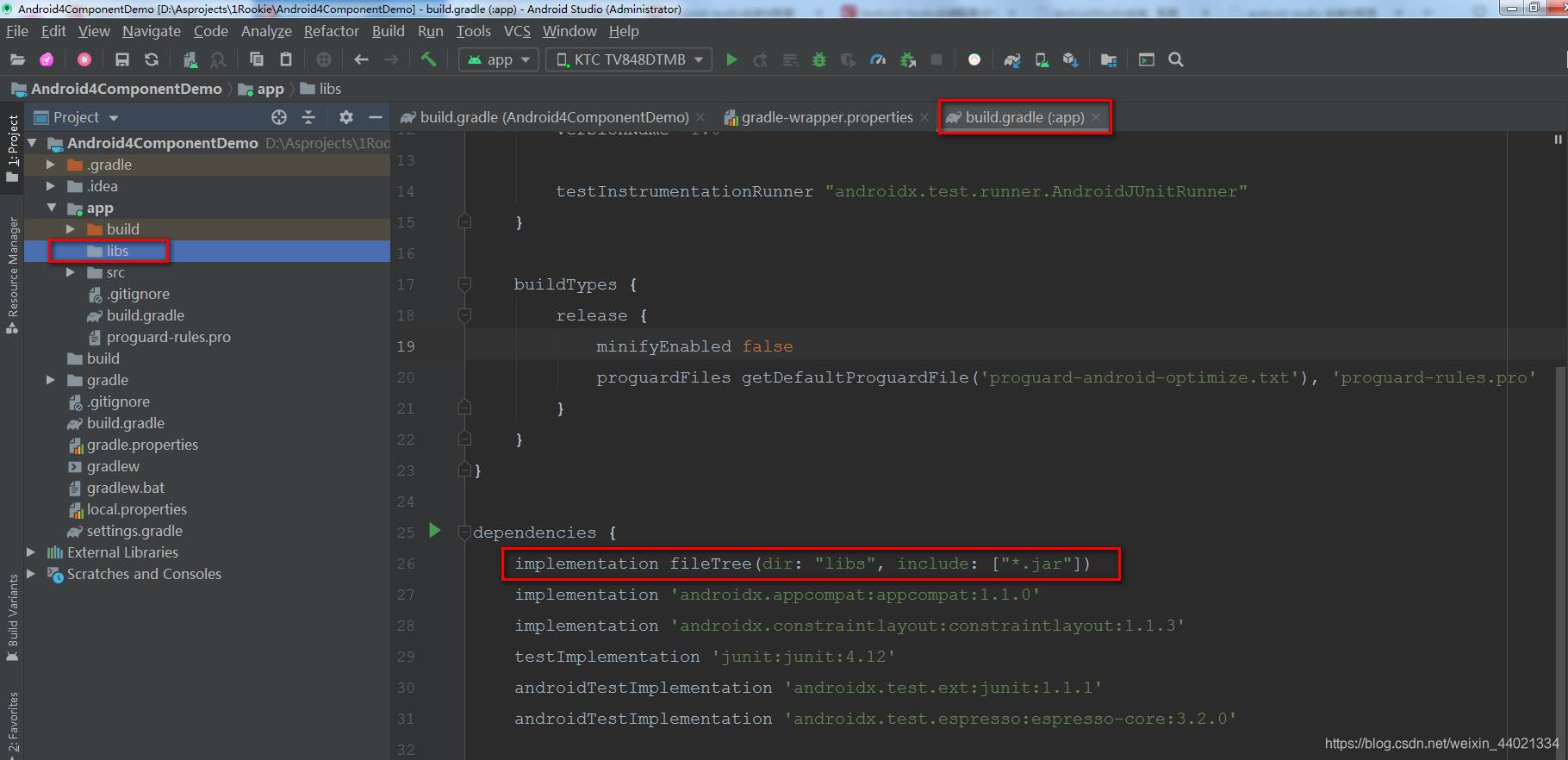The width and height of the screenshot is (1568, 760).
Task: Select local.properties file
Action: 137,509
